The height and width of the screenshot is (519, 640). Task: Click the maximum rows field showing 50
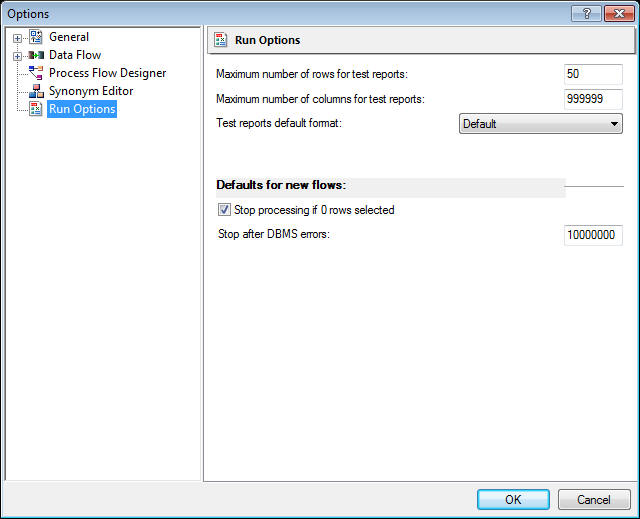593,74
